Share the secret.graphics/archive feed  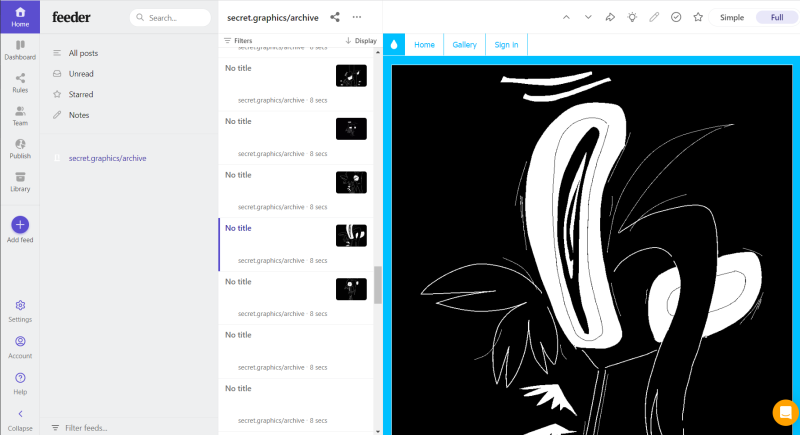[x=335, y=17]
